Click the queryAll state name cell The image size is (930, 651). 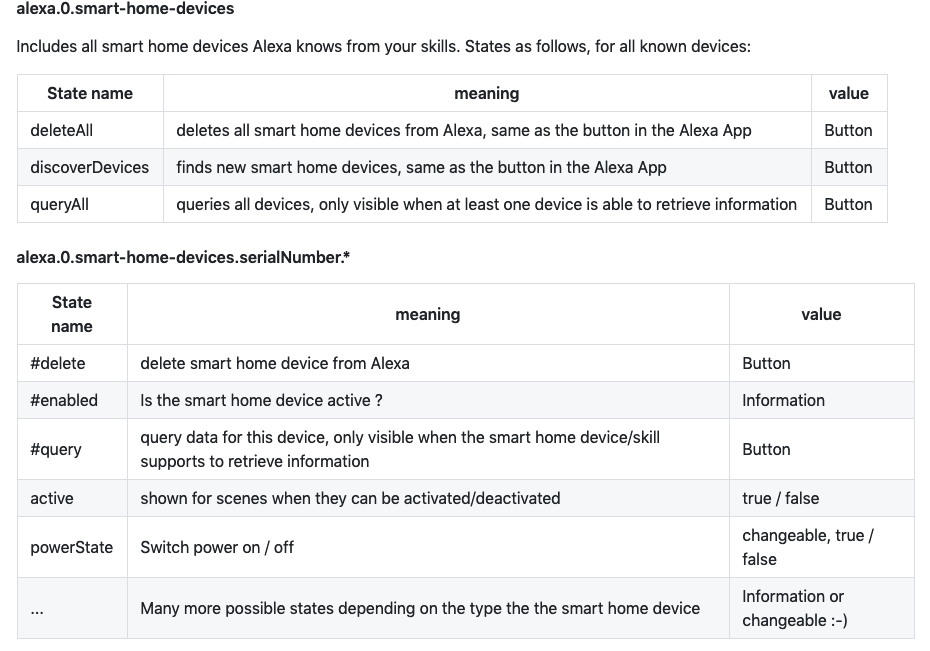click(x=59, y=204)
